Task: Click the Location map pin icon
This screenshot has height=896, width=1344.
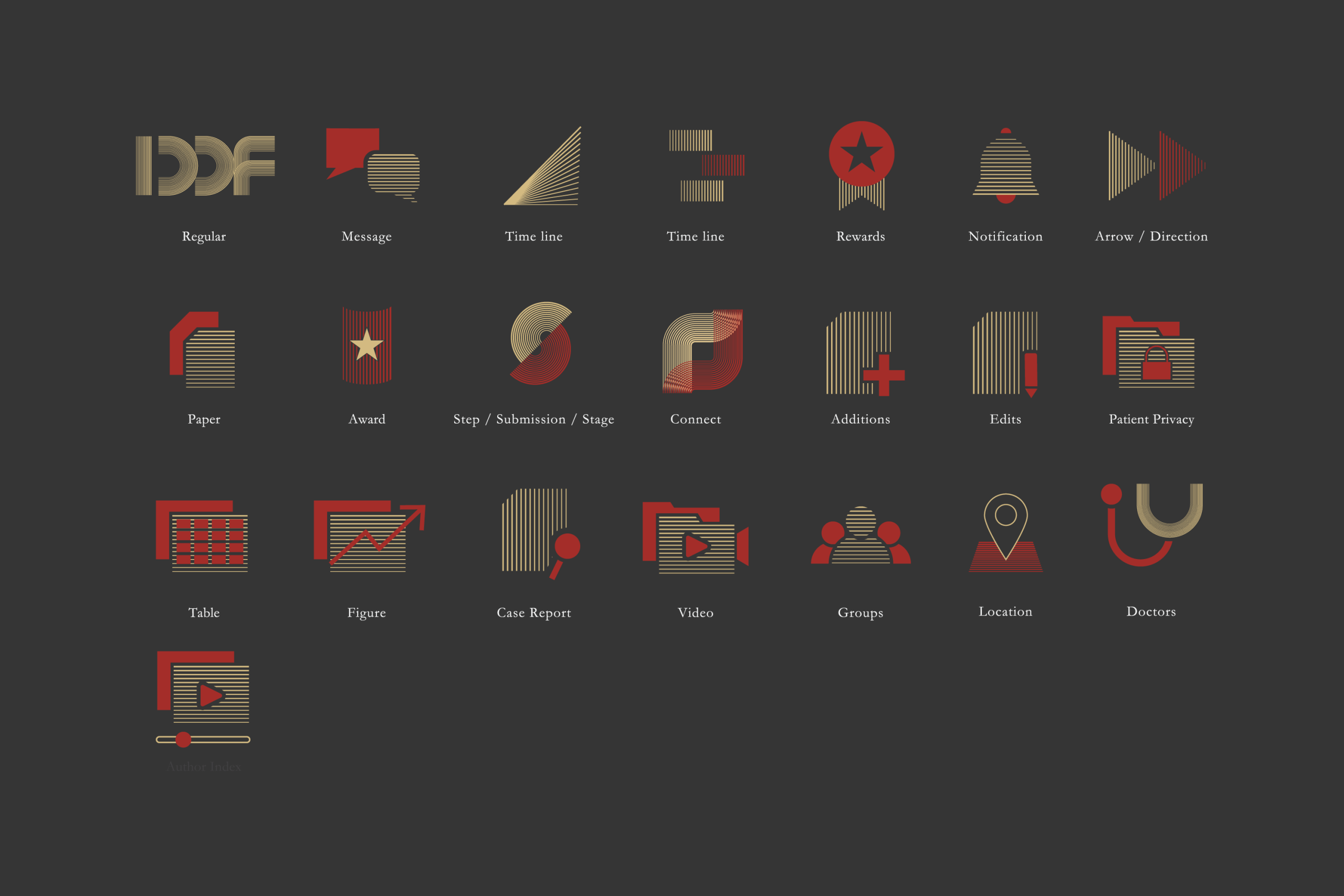Action: [x=1006, y=533]
